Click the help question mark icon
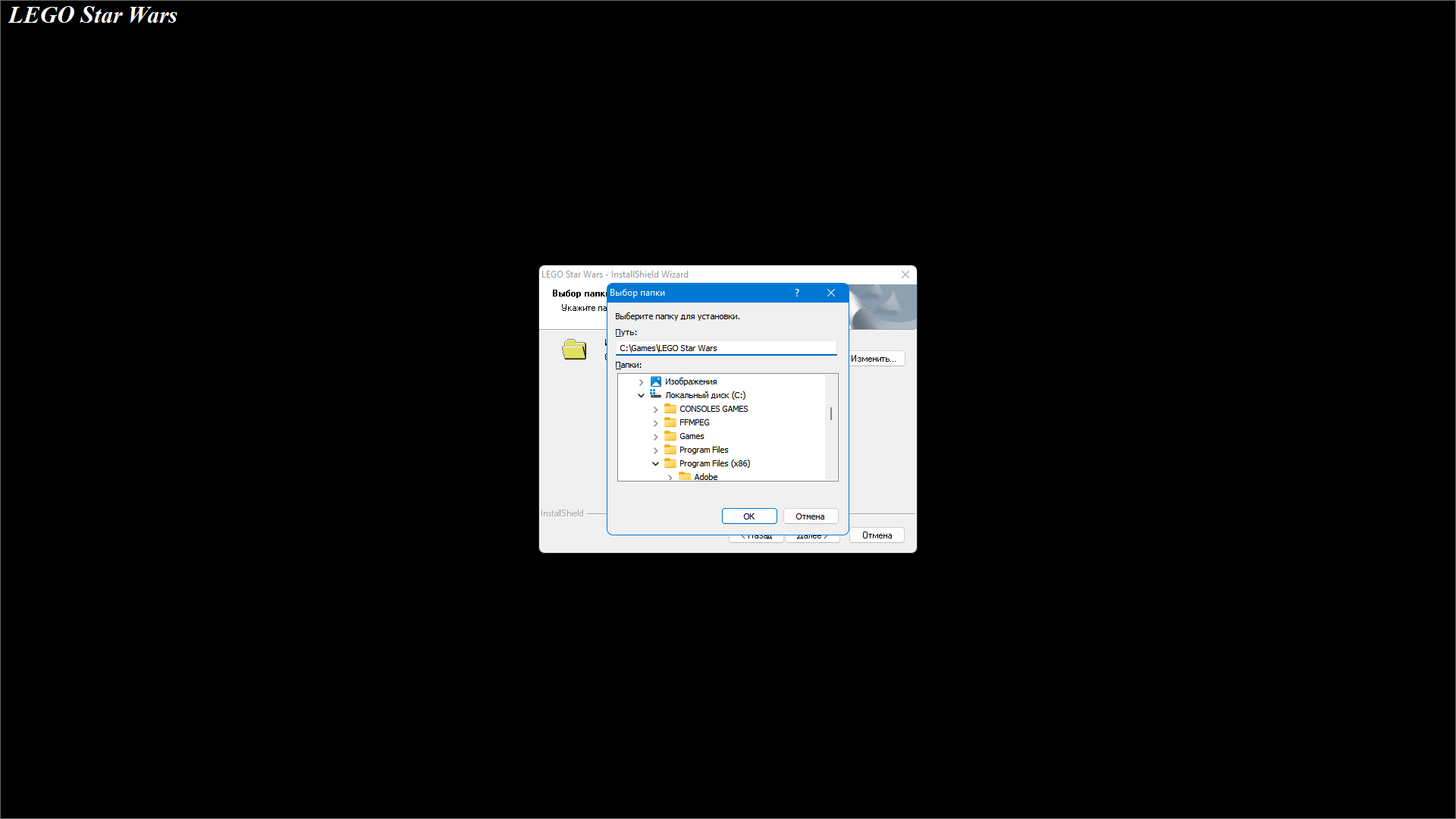Screen dimensions: 1456x819 (x=796, y=293)
